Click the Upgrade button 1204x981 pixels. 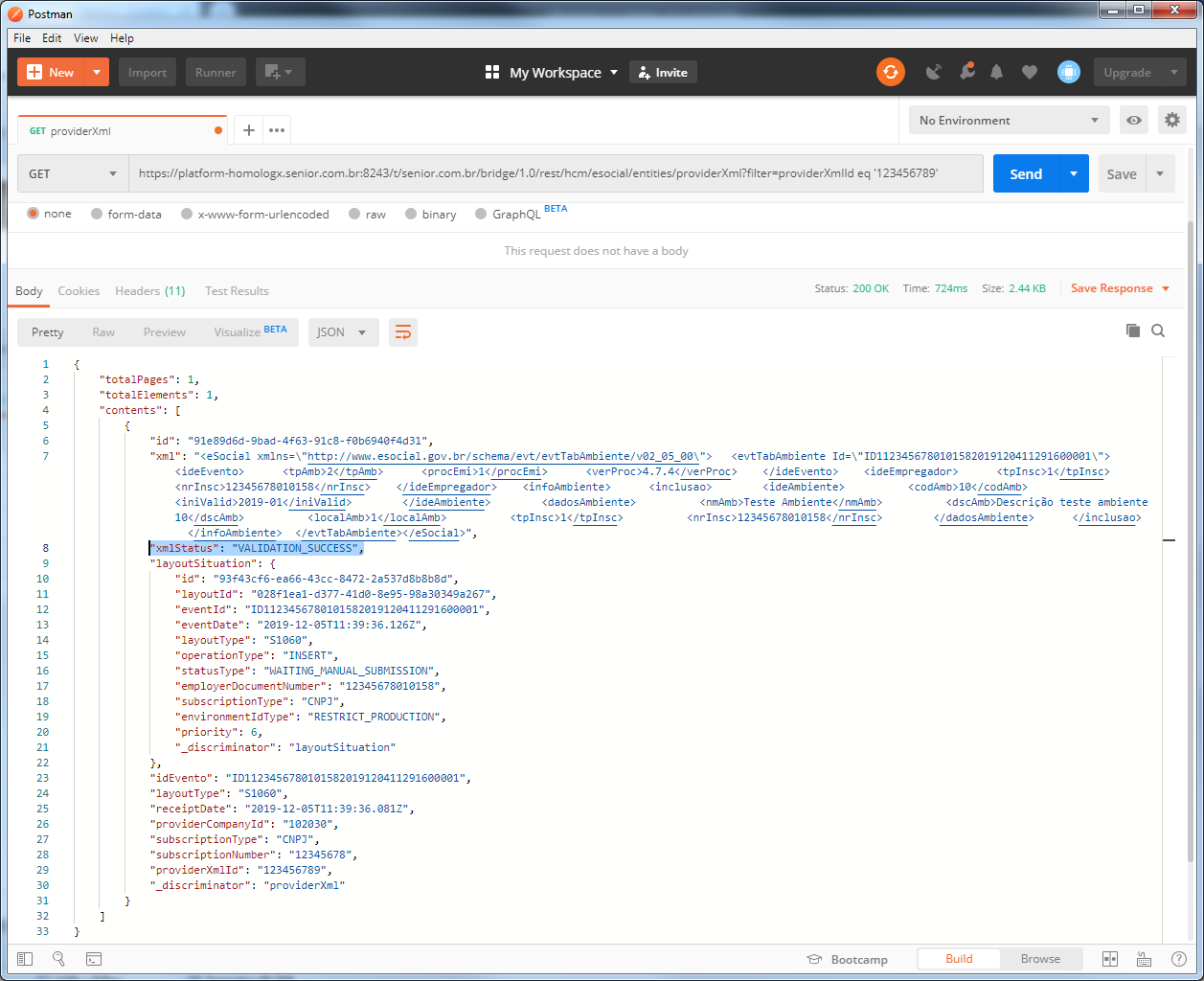click(x=1127, y=72)
